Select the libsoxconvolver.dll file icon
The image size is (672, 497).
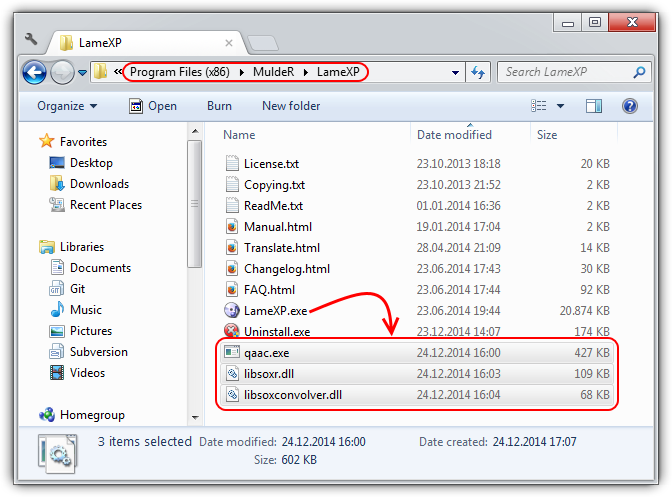[232, 395]
